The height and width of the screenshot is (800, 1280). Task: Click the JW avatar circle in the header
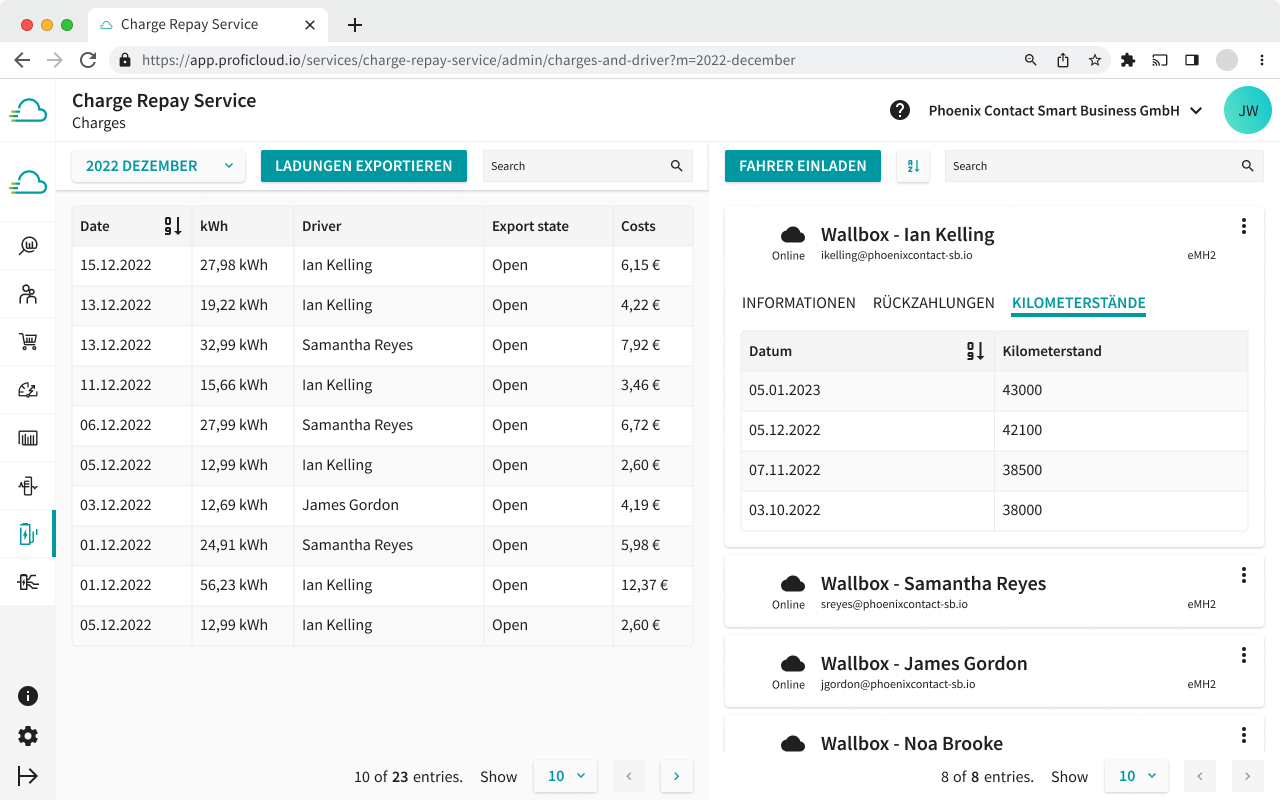(x=1247, y=110)
